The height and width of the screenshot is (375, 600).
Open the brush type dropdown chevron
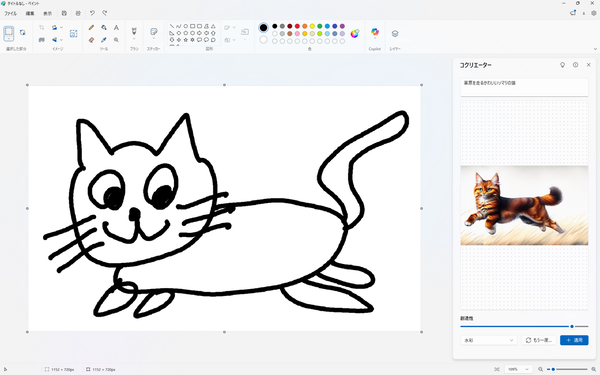click(x=134, y=39)
